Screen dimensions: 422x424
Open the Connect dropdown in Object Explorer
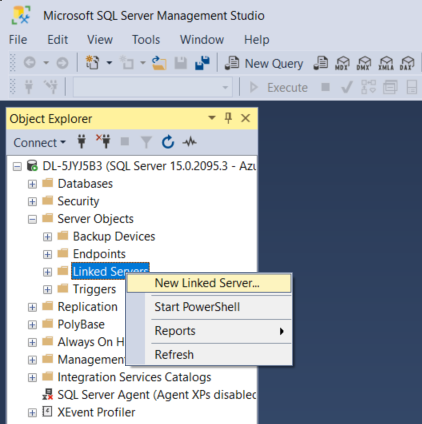point(39,143)
